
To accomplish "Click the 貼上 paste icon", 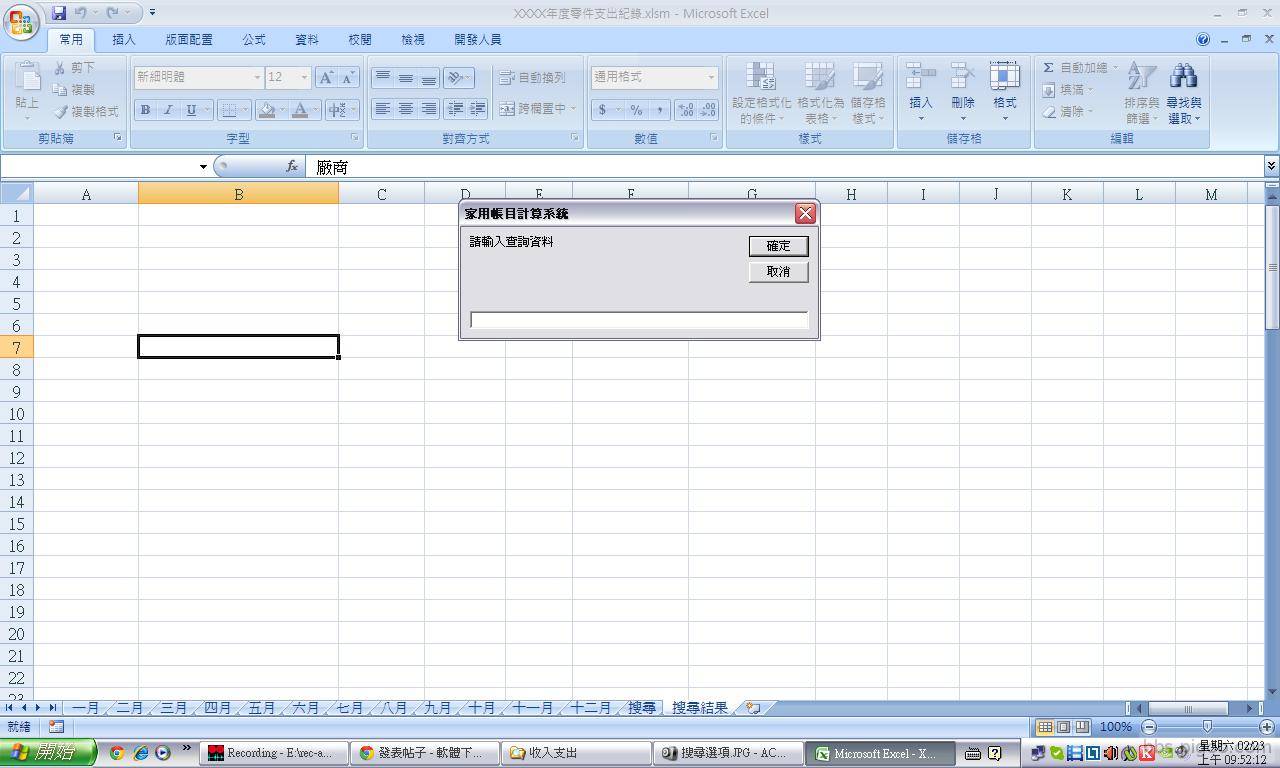I will [27, 78].
